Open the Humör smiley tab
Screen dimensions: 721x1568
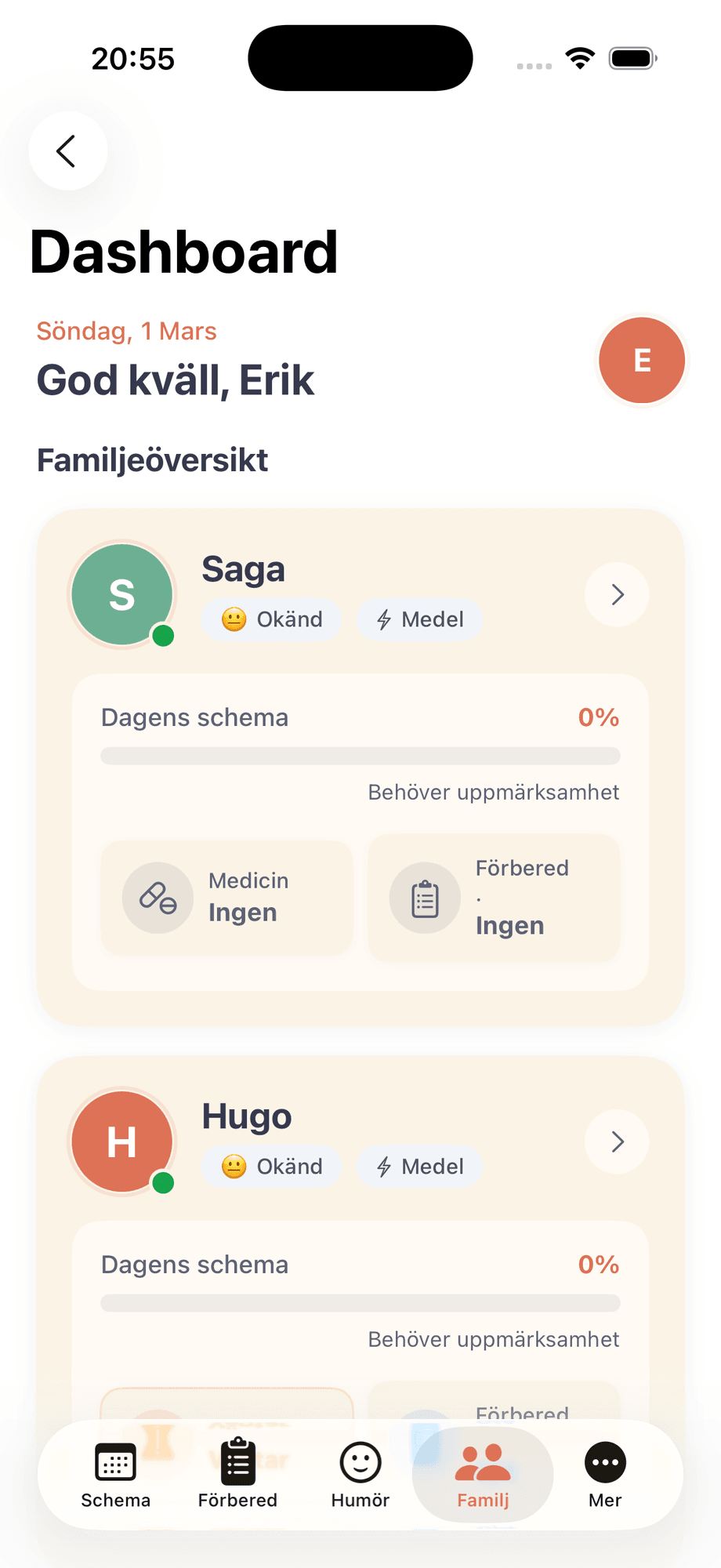pos(360,1475)
